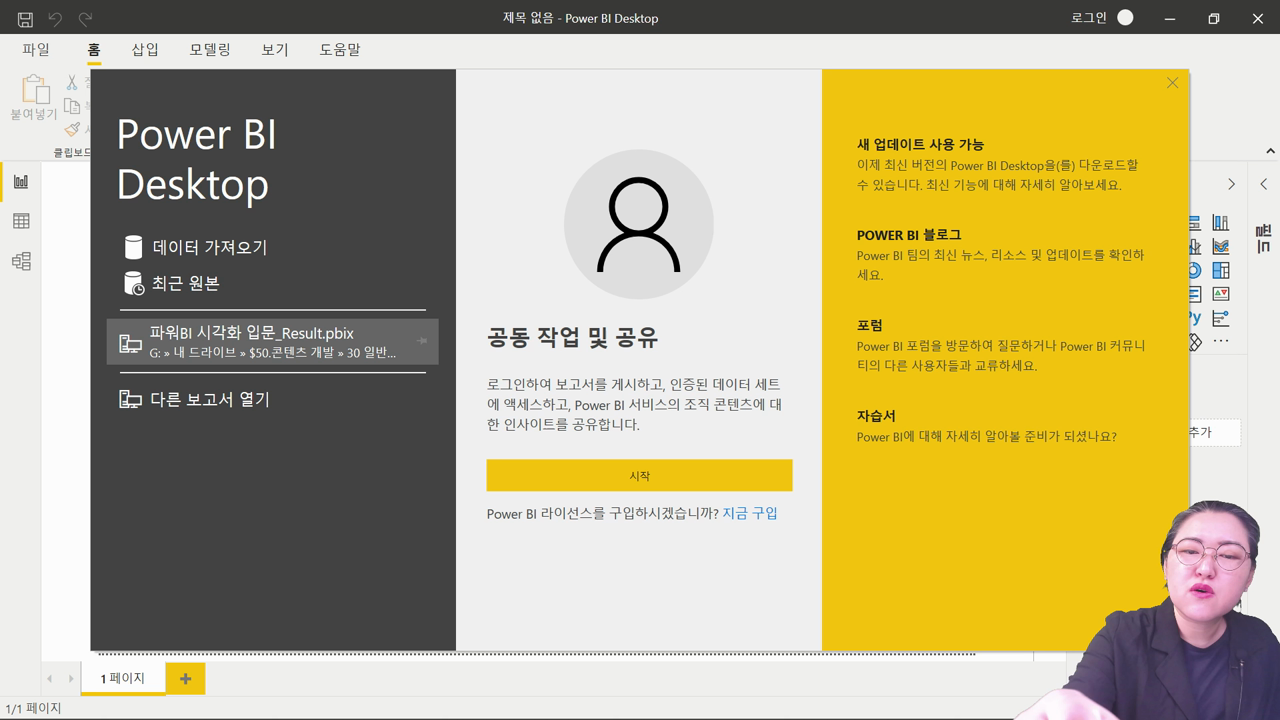Select the KPI visual icon

coord(1221,294)
